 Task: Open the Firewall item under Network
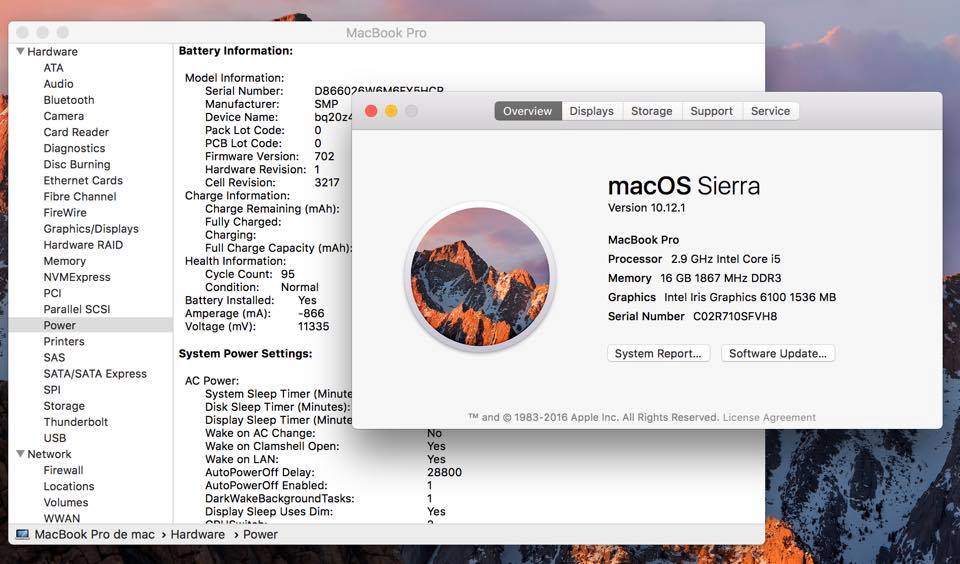pos(63,470)
